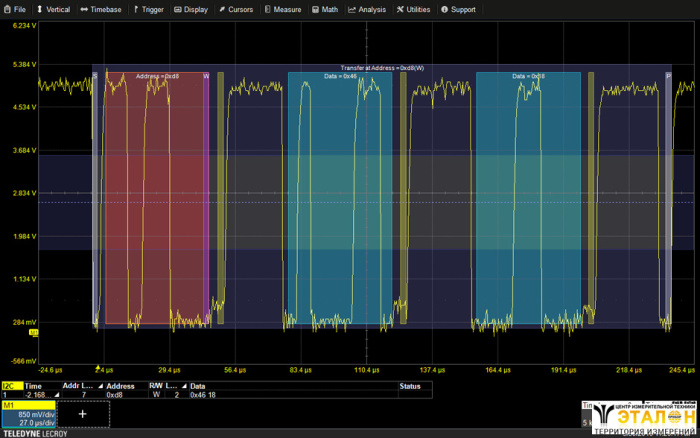Open the File menu
Image resolution: width=700 pixels, height=438 pixels.
(x=14, y=9)
